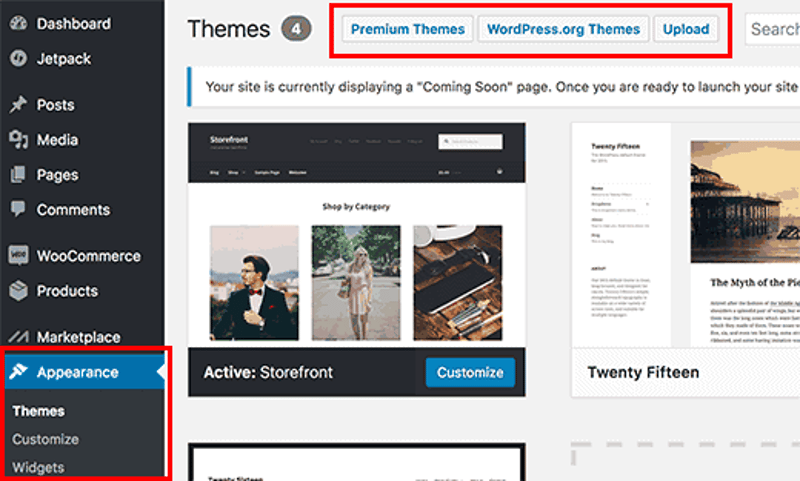Select the Twenty Fifteen theme preview
800x481 pixels.
(x=686, y=235)
